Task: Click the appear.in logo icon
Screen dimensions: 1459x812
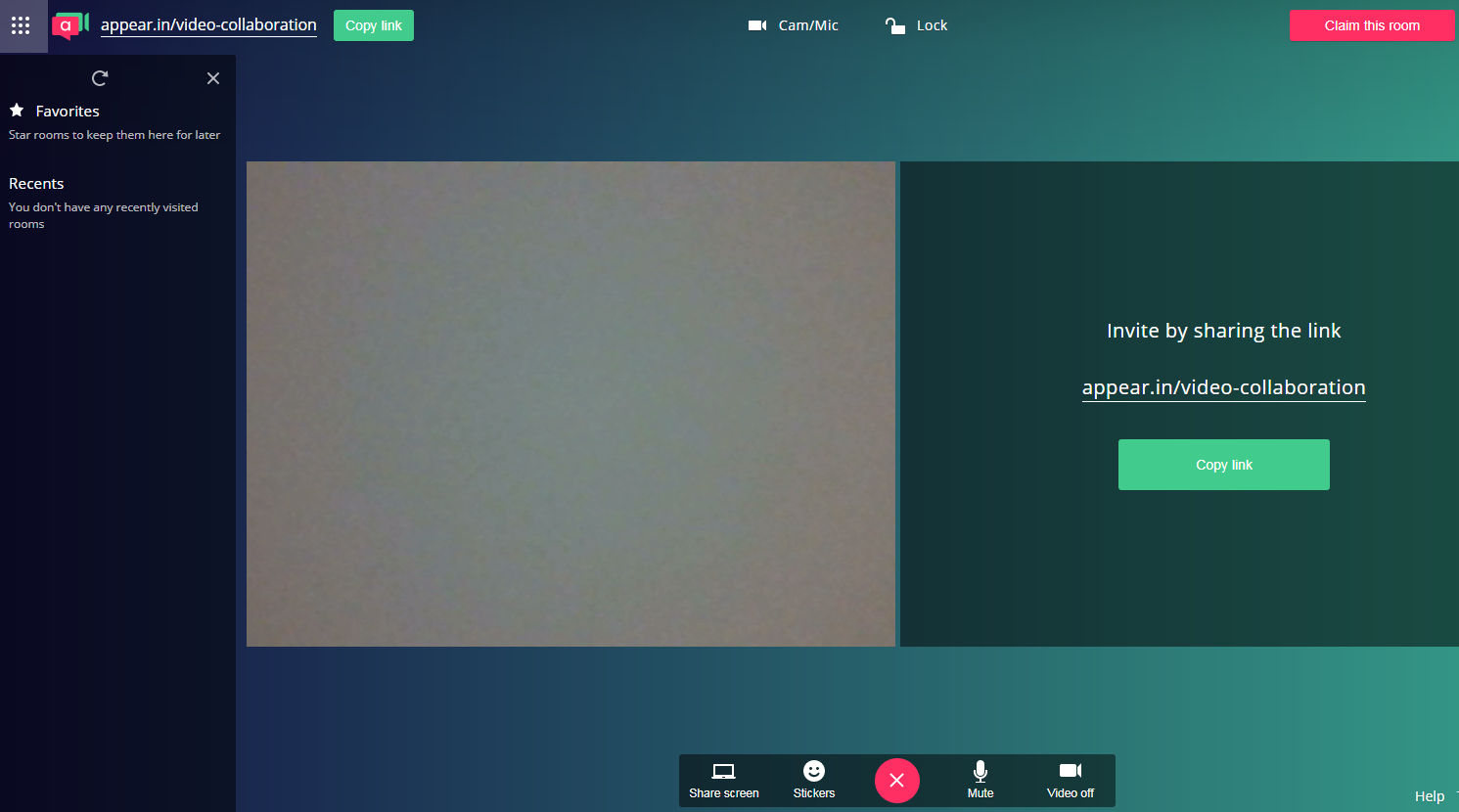Action: click(70, 25)
